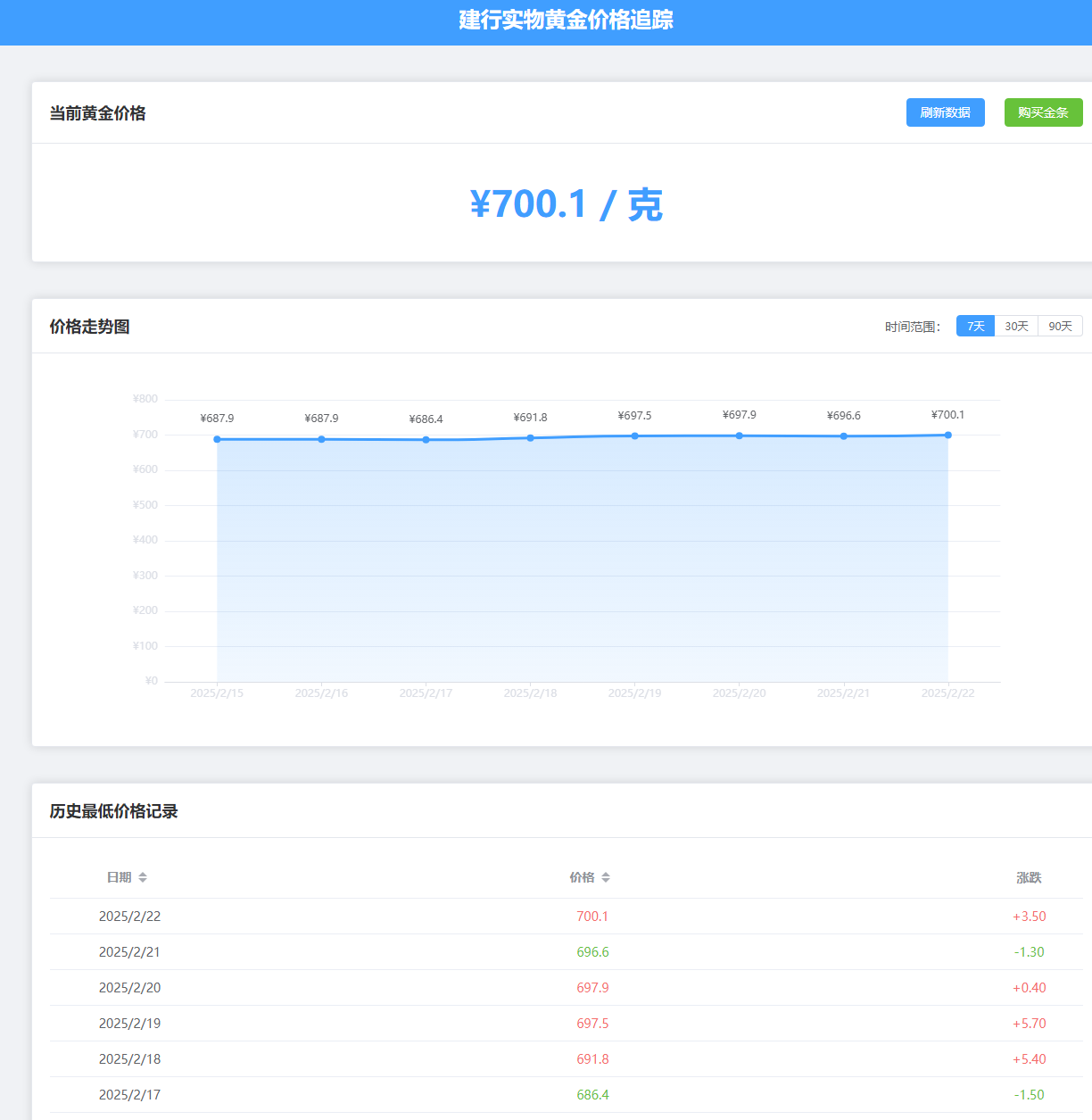The image size is (1092, 1120).
Task: Click the 刷新数据 refresh button
Action: [x=946, y=112]
